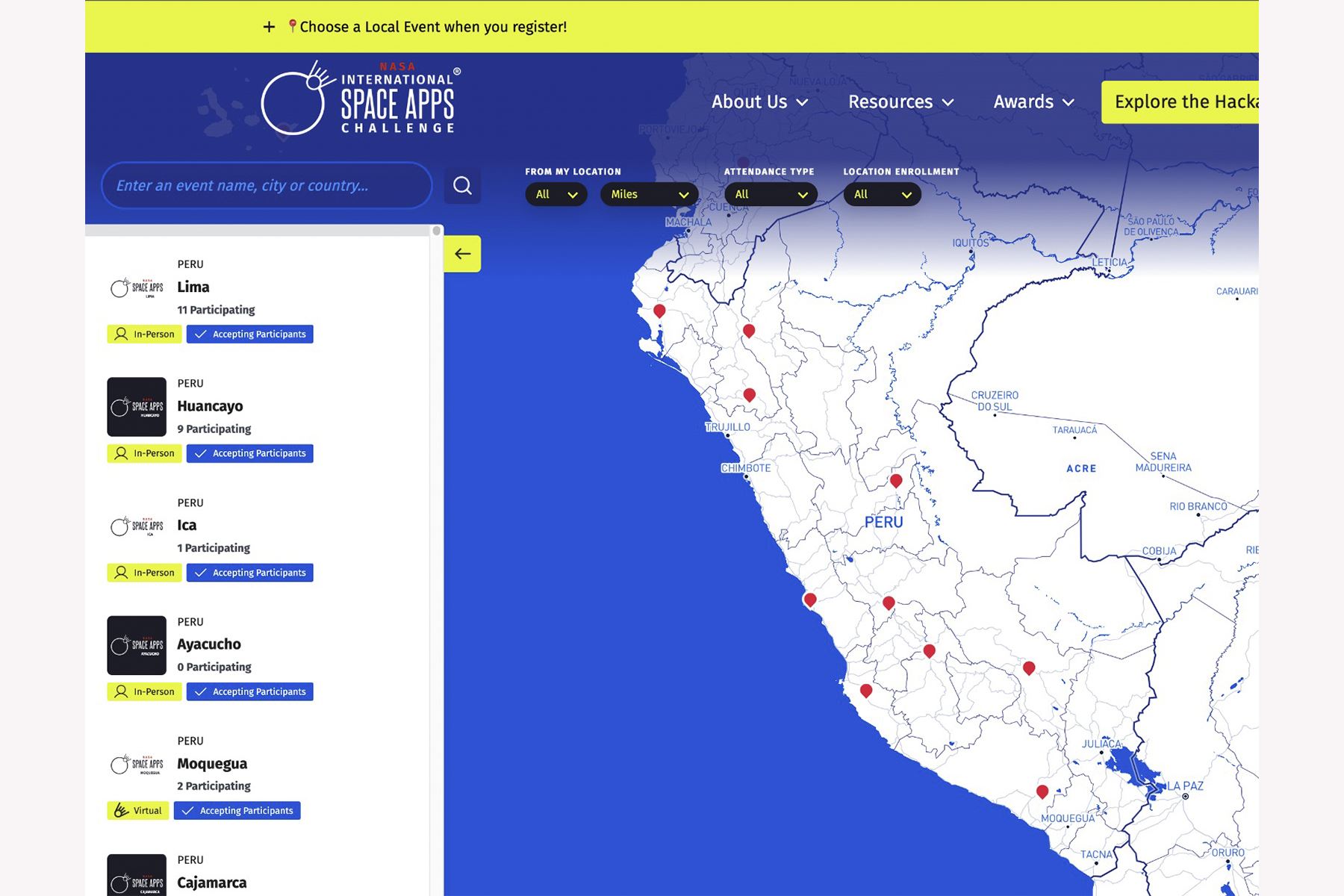Image resolution: width=1344 pixels, height=896 pixels.
Task: Open the Ayacucho event title
Action: (209, 644)
